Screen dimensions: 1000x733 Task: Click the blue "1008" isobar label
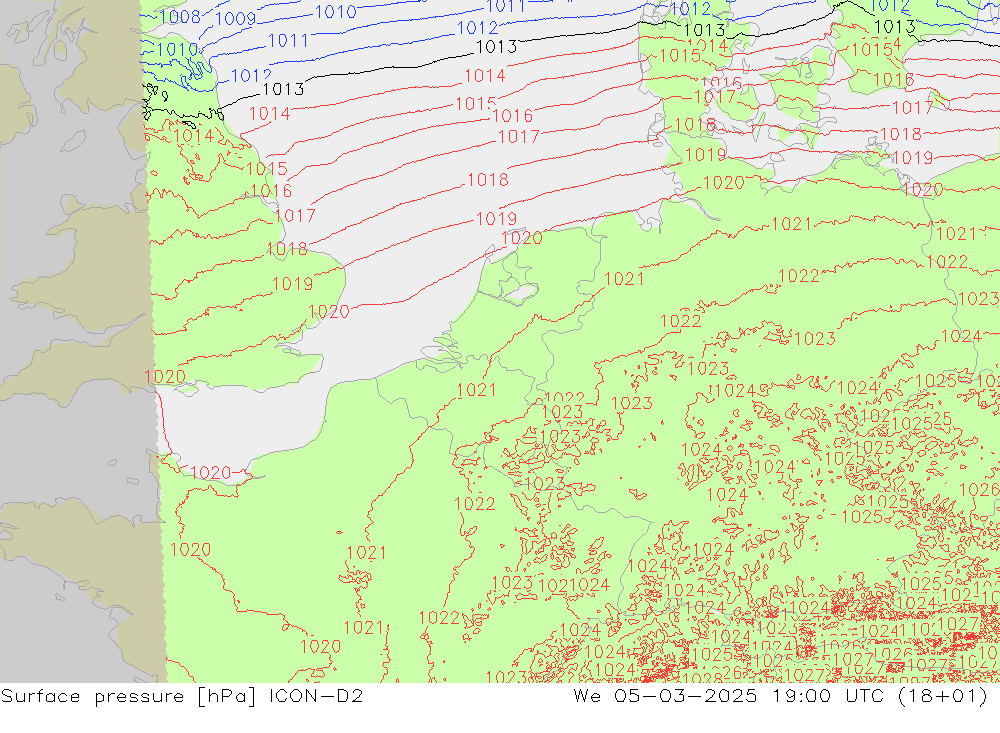pyautogui.click(x=180, y=17)
